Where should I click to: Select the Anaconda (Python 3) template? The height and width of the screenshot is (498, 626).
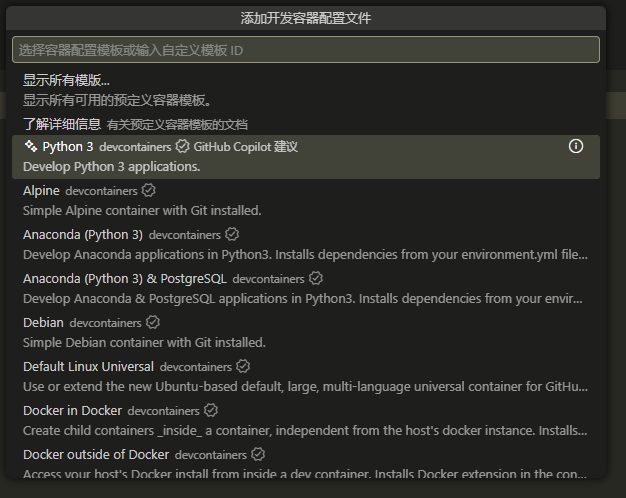[x=306, y=244]
